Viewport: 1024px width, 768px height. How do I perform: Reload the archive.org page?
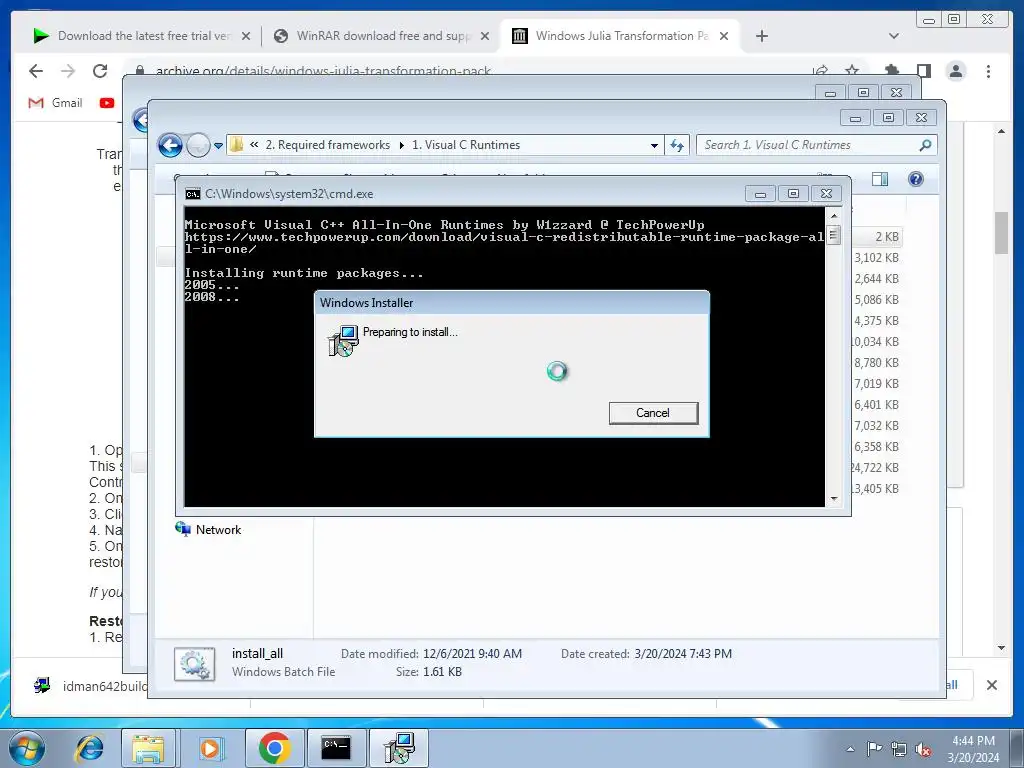(100, 71)
